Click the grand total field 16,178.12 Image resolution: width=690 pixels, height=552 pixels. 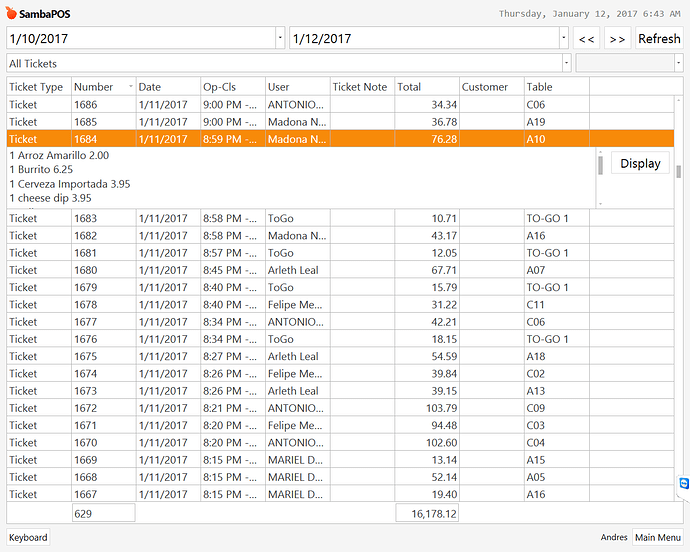pos(427,513)
